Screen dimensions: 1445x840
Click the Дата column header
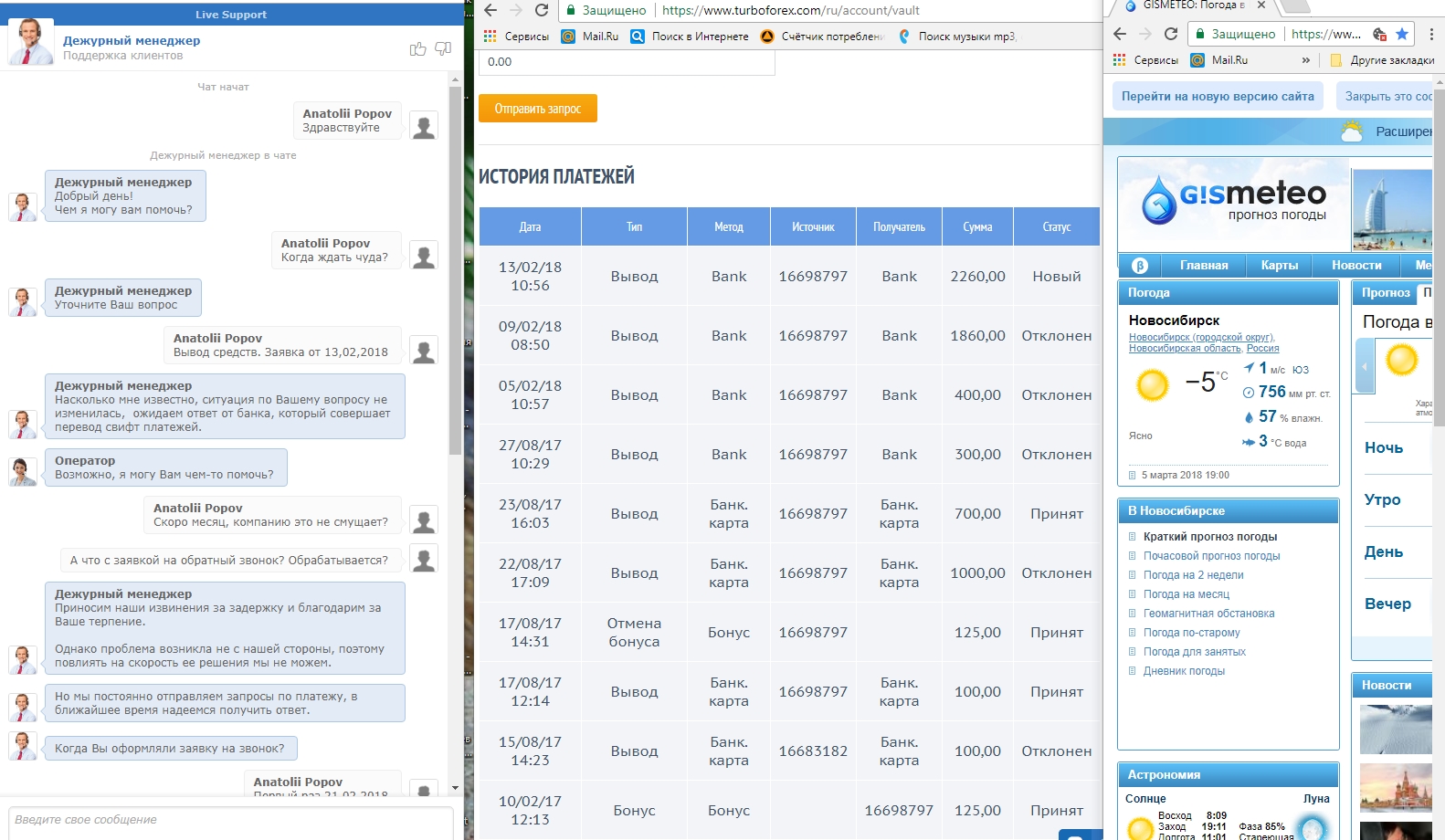[x=530, y=226]
